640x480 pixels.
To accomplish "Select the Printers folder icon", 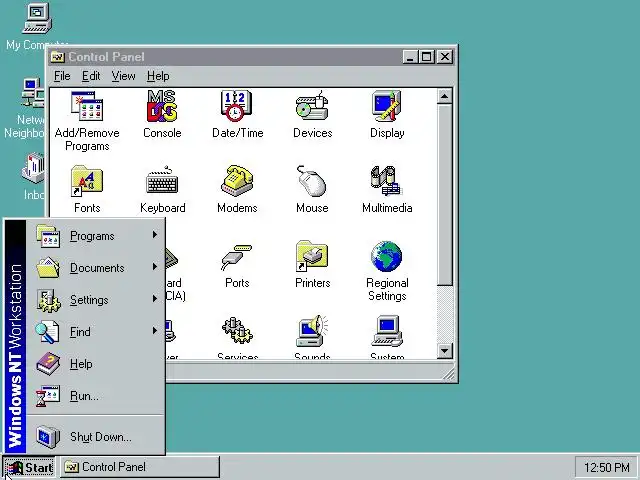I will (312, 256).
